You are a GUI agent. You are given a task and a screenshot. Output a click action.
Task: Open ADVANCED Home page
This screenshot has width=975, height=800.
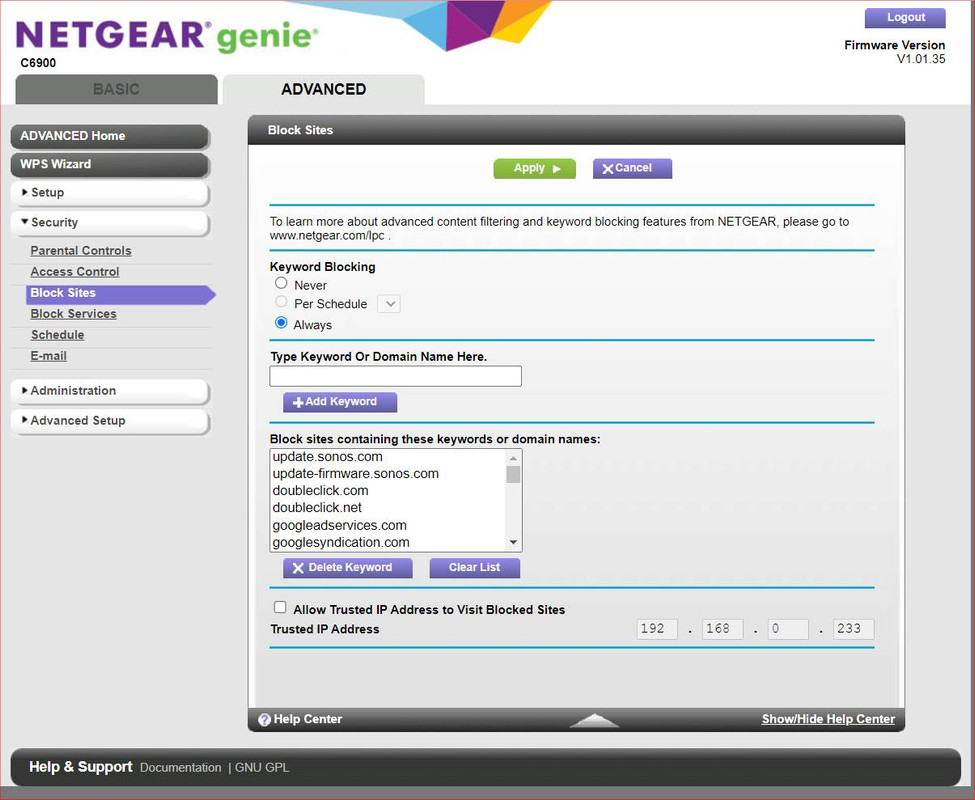point(109,136)
